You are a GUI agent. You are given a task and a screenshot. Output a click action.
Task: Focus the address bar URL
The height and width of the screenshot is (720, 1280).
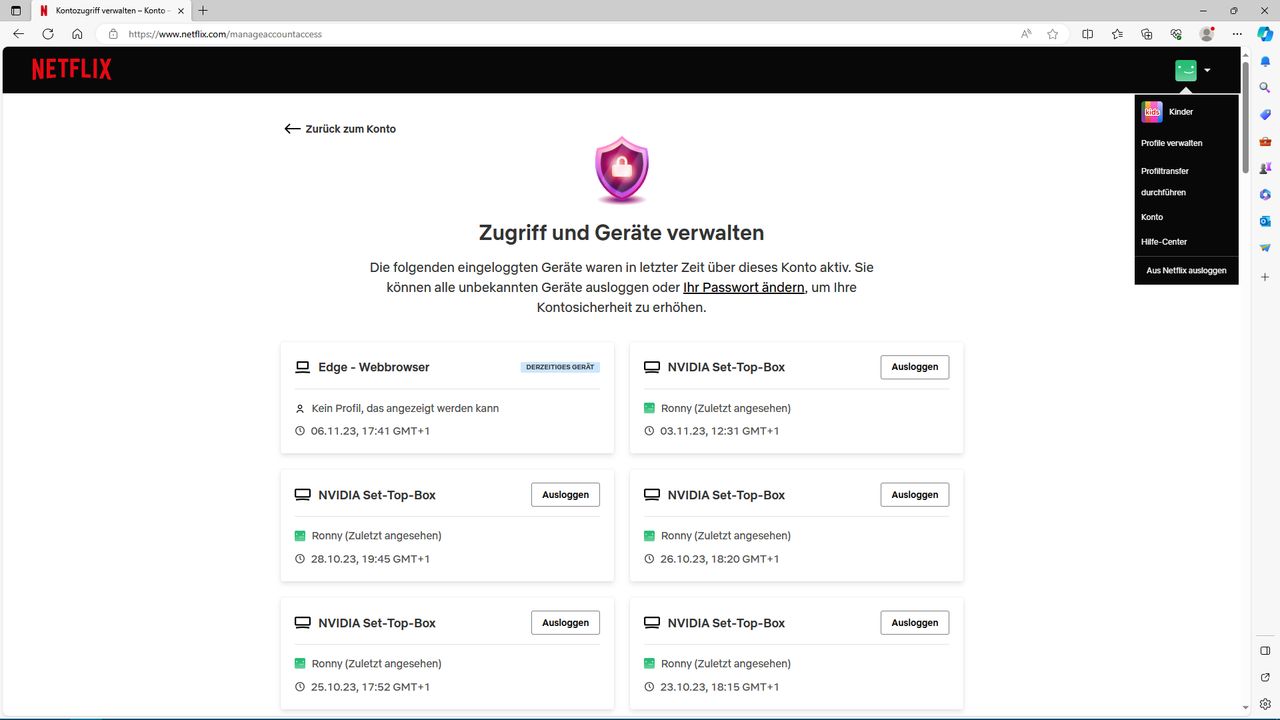tap(225, 34)
